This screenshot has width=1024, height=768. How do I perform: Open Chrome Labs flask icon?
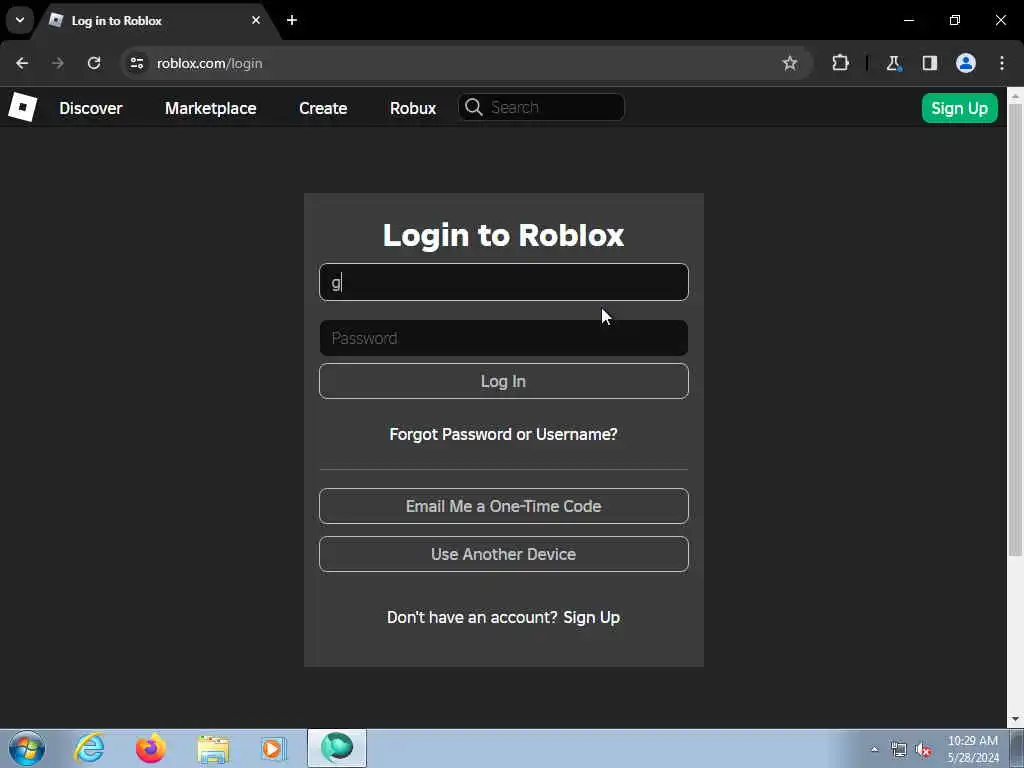coord(893,63)
